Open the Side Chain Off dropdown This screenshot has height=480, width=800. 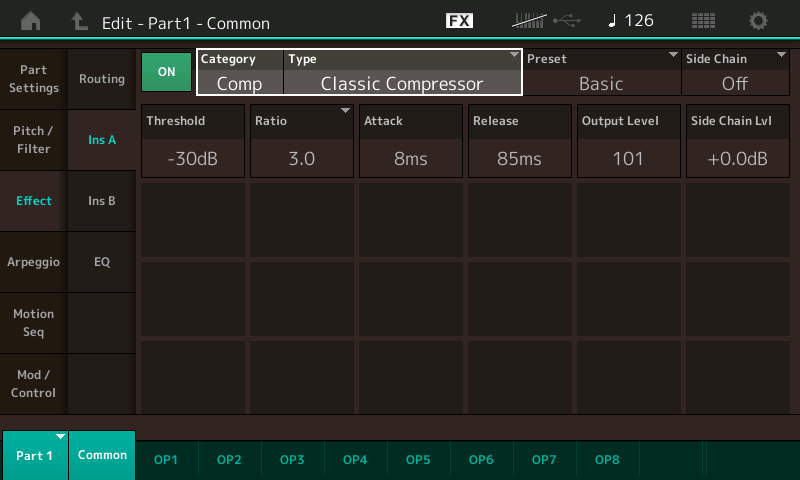pos(735,72)
